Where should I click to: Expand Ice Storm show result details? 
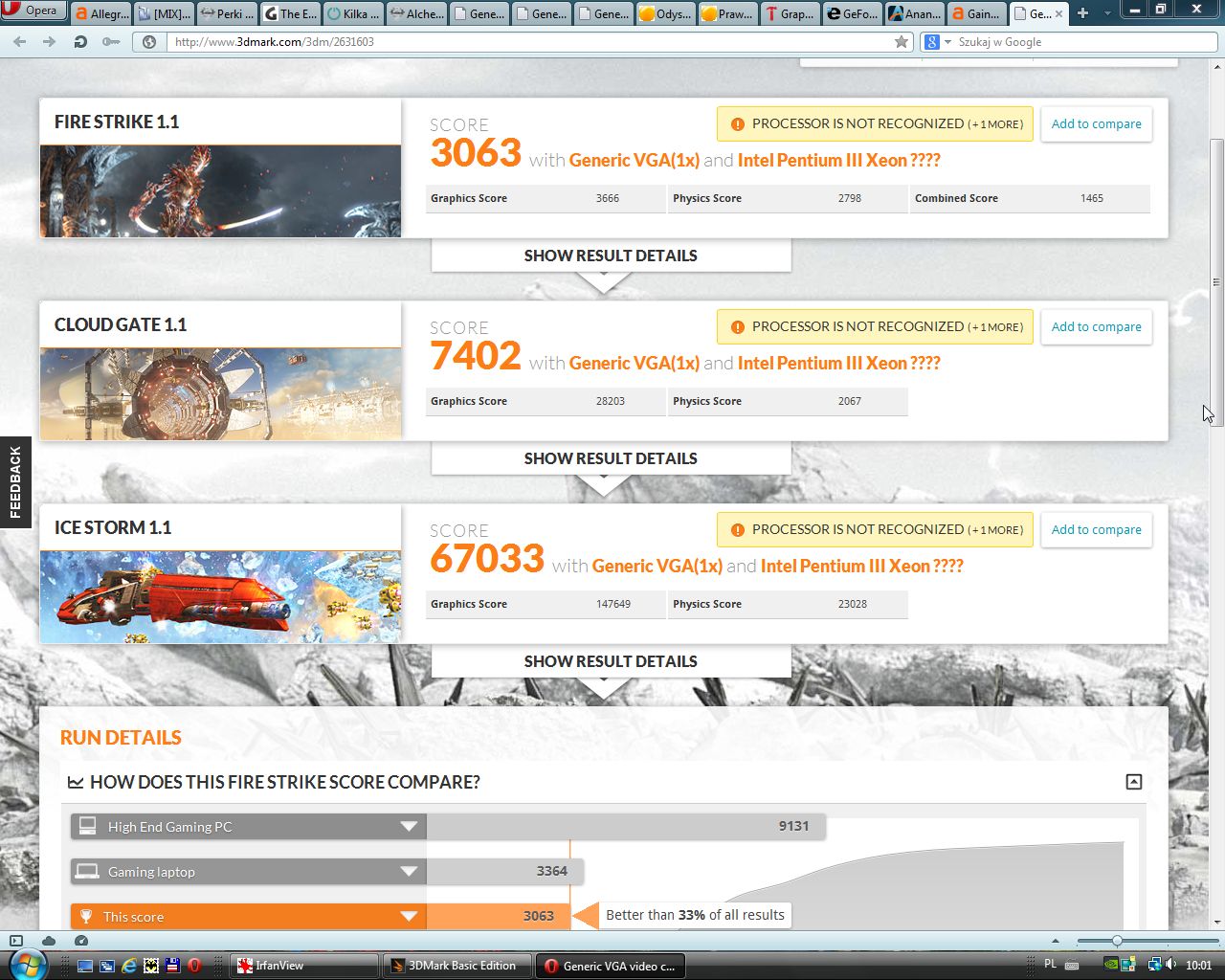[611, 661]
